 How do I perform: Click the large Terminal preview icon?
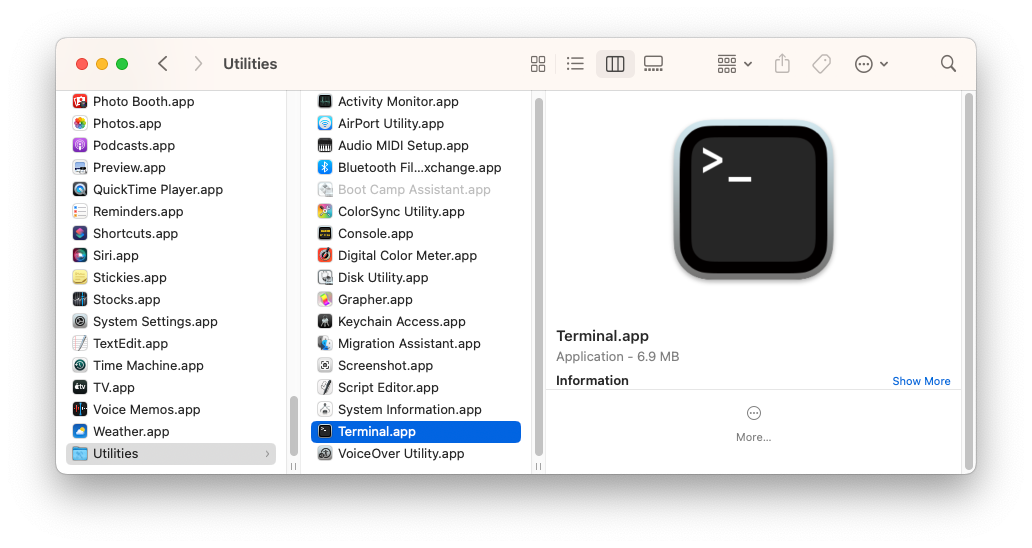(754, 201)
